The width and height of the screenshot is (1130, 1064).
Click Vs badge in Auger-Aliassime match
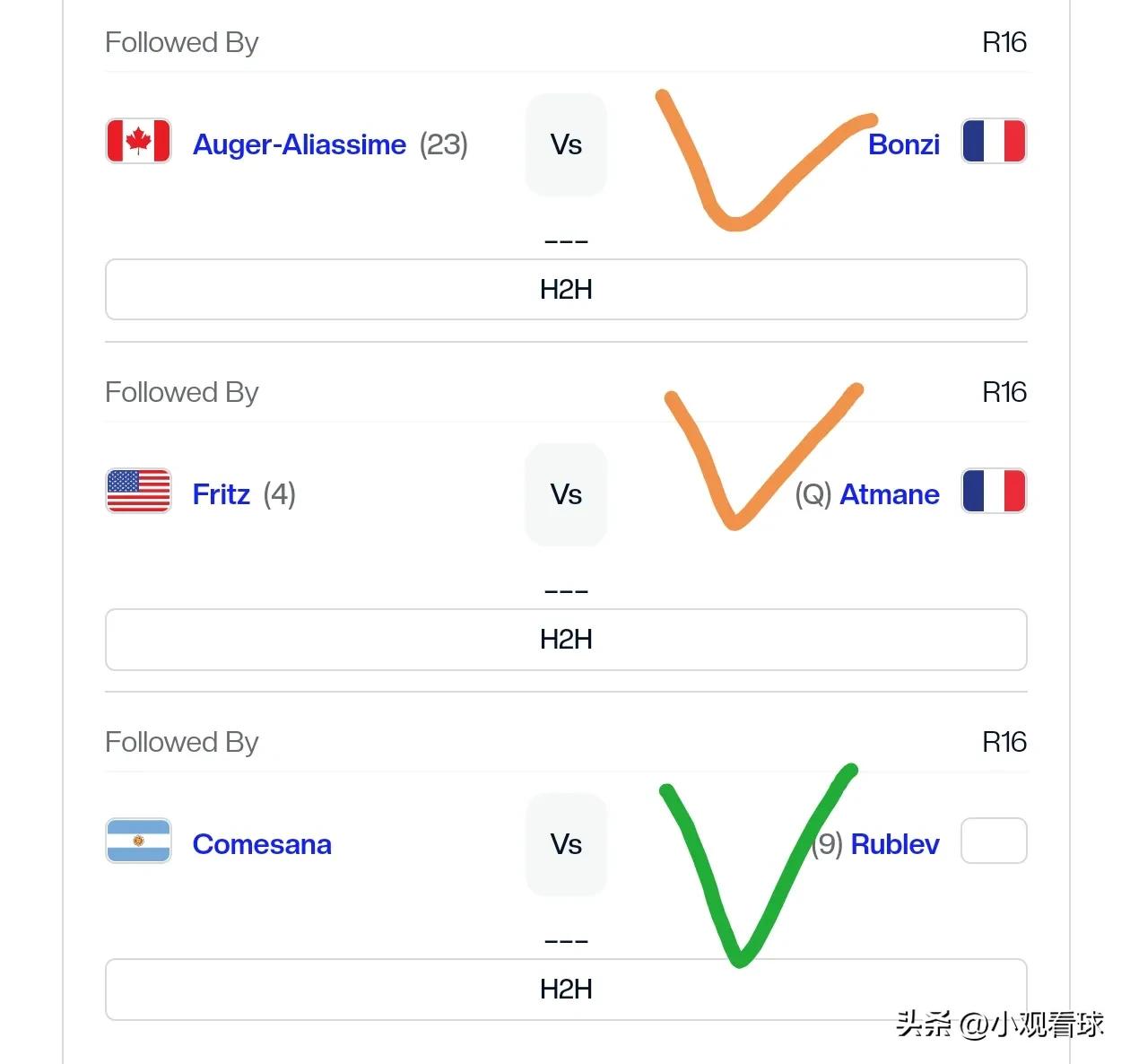coord(566,144)
